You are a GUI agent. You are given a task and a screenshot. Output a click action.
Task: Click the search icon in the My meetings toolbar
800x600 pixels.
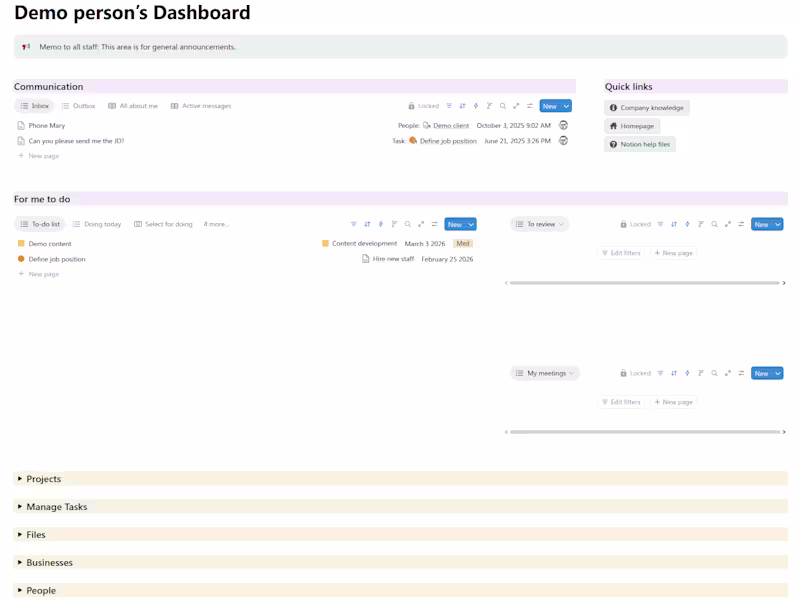point(714,373)
